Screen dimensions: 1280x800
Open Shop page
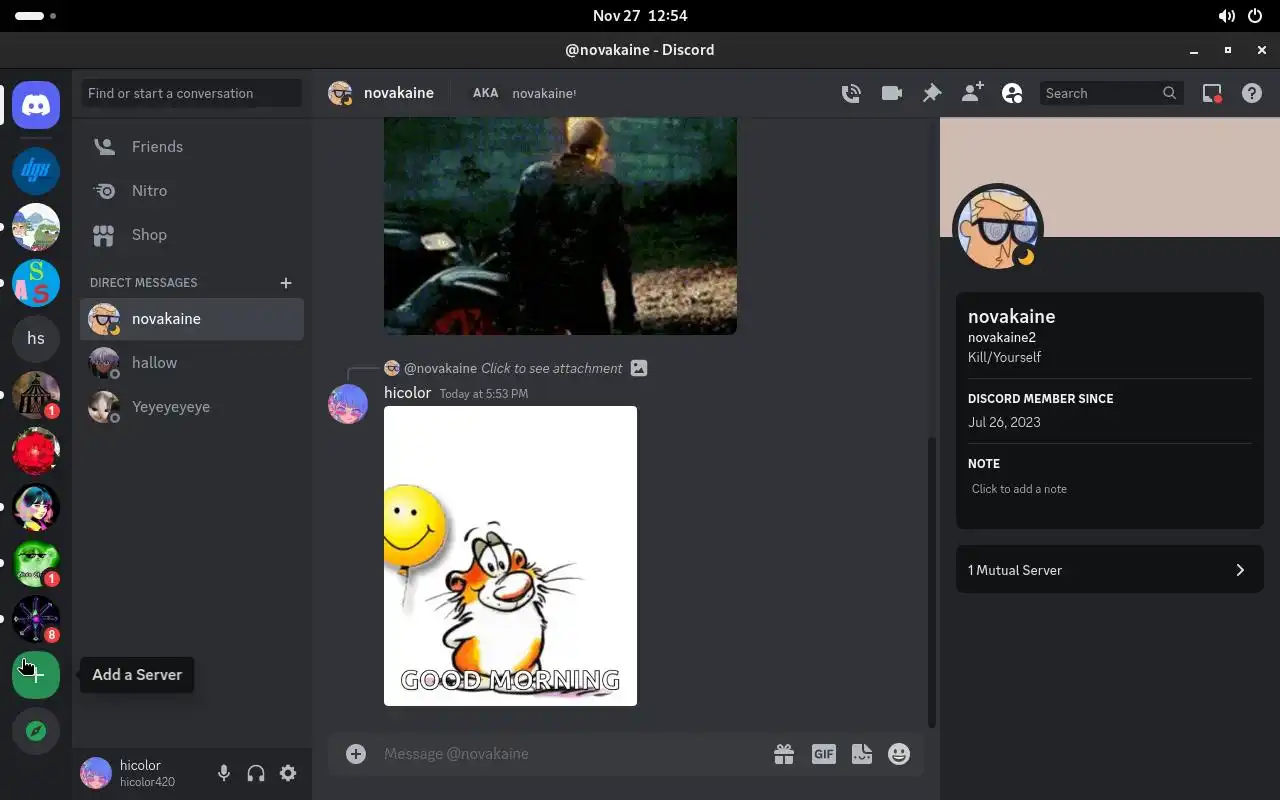(192, 234)
